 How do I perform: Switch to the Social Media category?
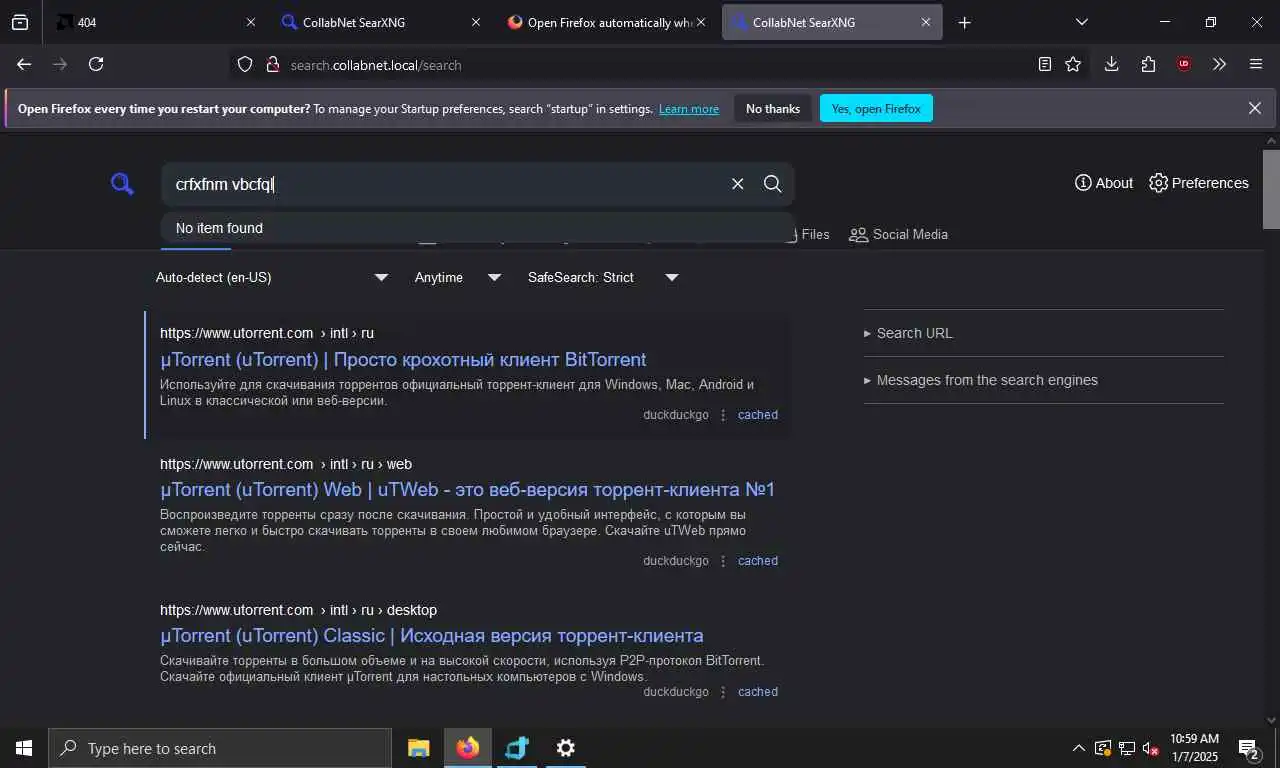point(898,234)
